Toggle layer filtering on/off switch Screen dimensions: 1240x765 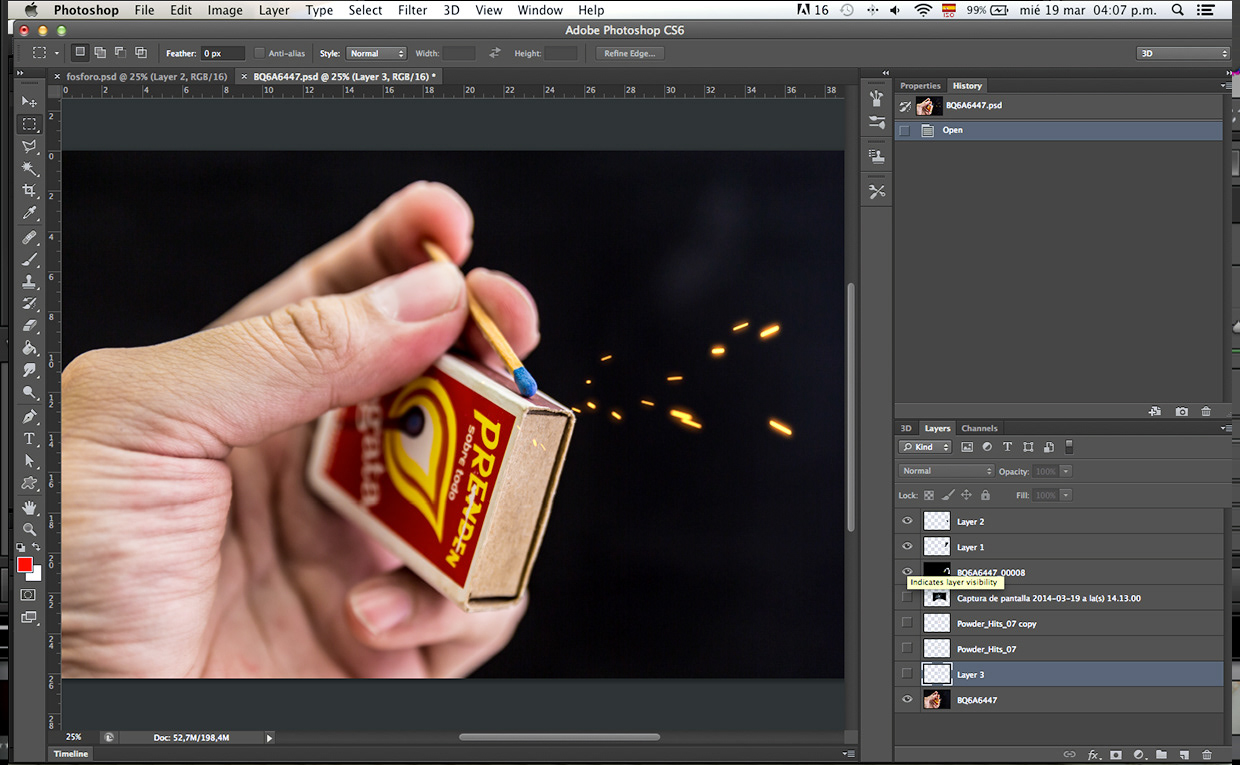click(x=1068, y=447)
